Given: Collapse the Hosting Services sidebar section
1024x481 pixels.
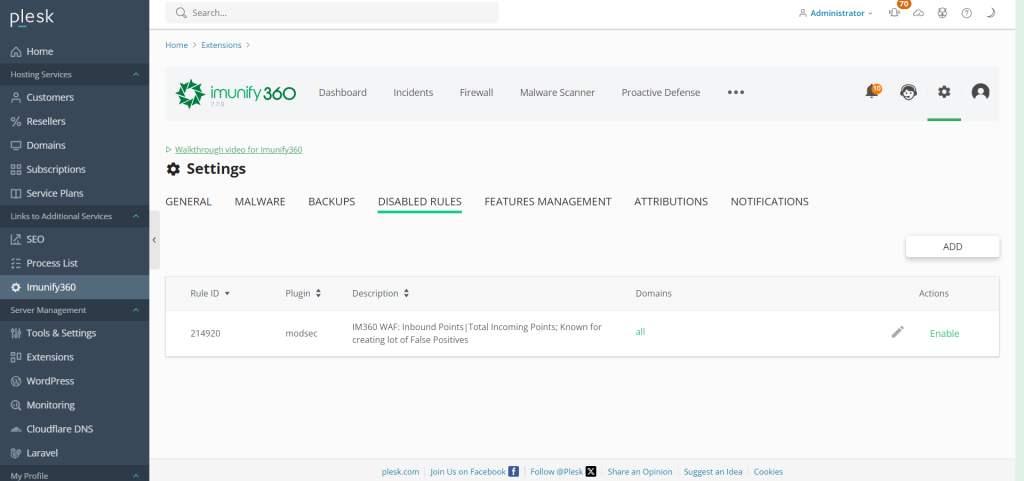Looking at the screenshot, I should 135,74.
